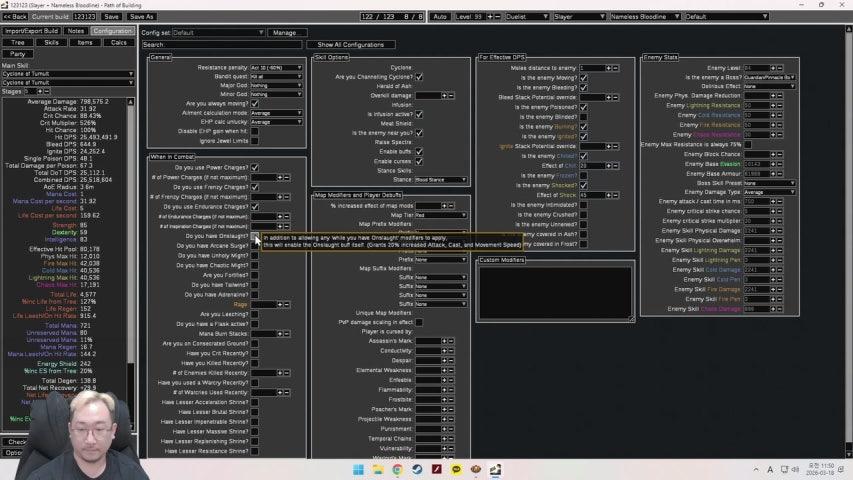Open Bandit quest dropdown
853x480 pixels.
click(276, 77)
